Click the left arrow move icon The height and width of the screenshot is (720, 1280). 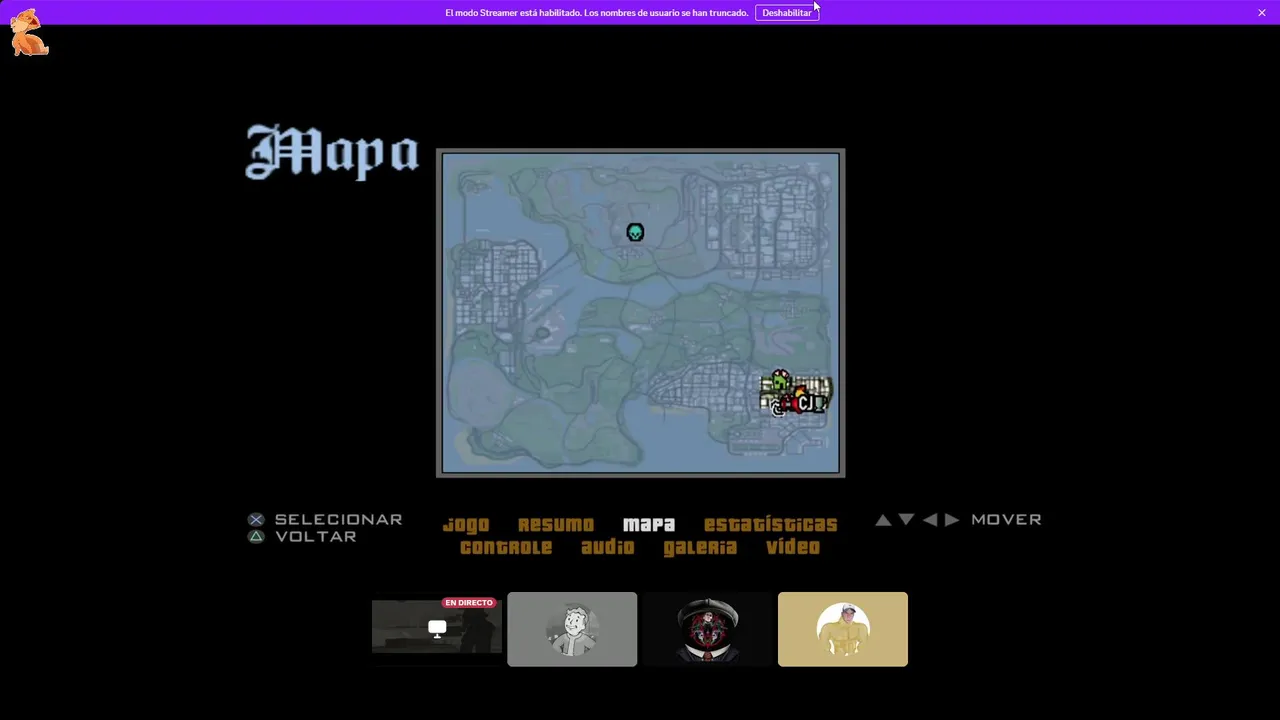click(930, 520)
